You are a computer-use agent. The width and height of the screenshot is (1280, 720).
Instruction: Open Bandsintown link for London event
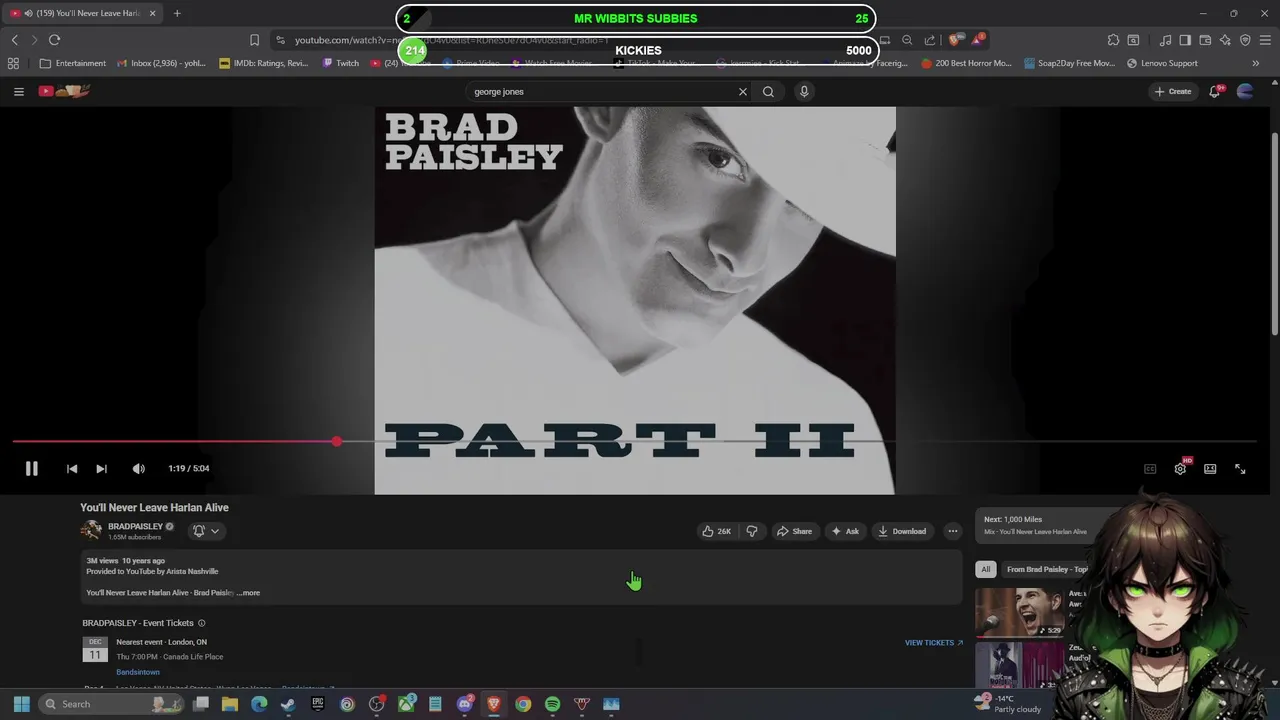pyautogui.click(x=138, y=672)
